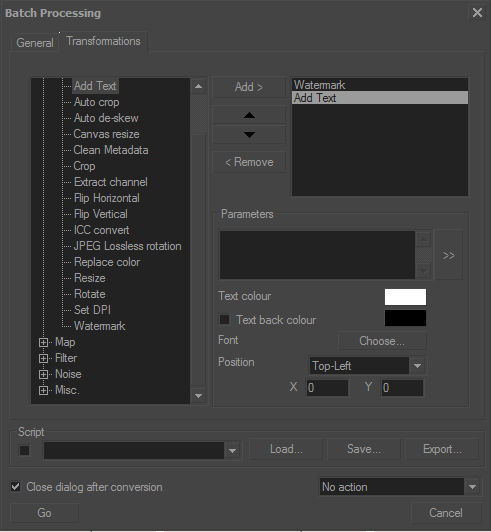Expand the Filter tree node
This screenshot has width=491, height=532.
43,358
